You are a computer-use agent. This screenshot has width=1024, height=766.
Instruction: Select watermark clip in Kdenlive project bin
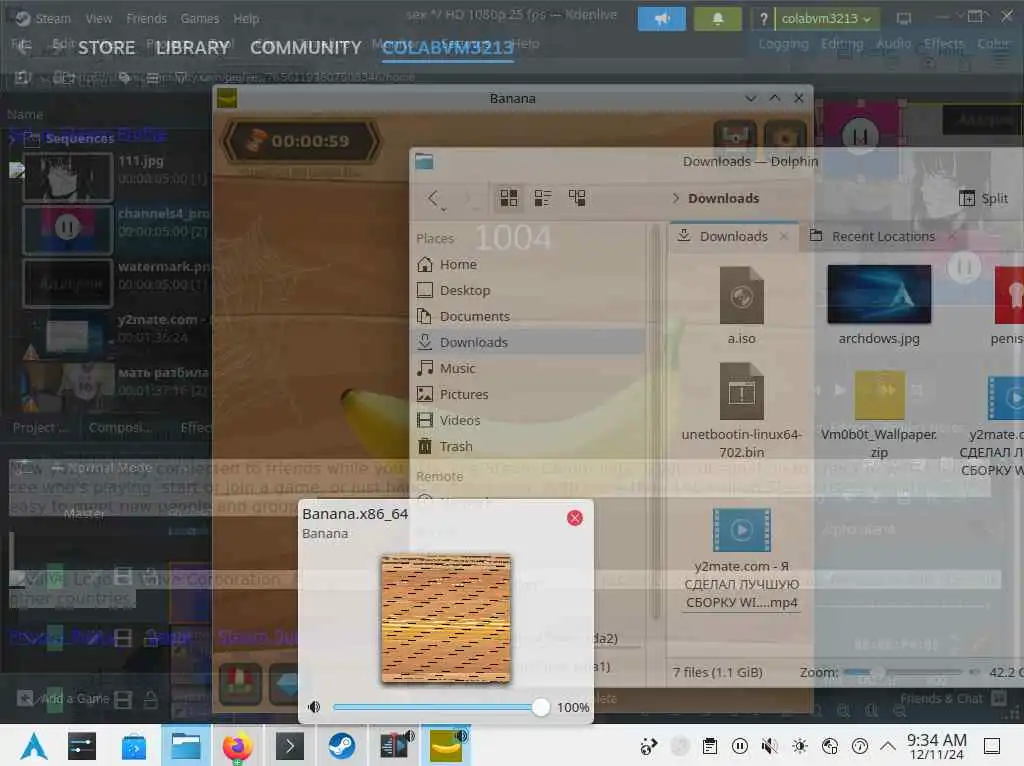(114, 283)
